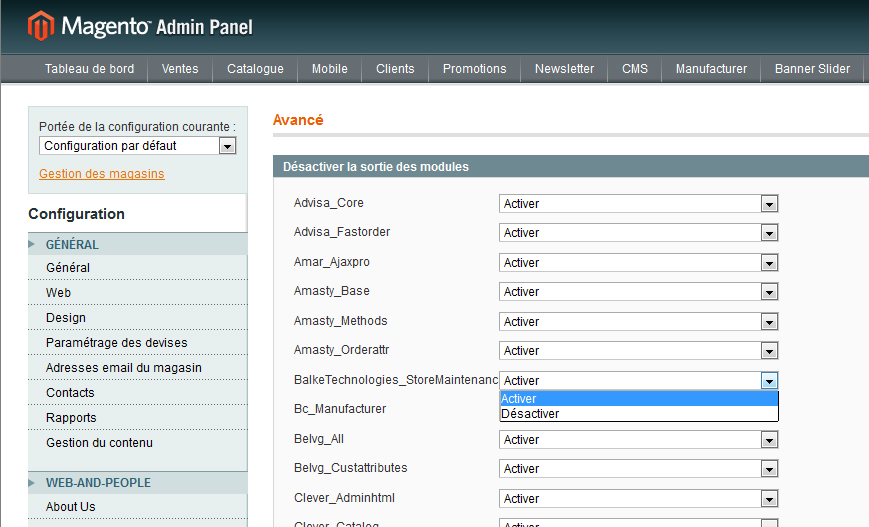
Task: Expand the WEB-AND-PEOPLE section arrow
Action: [x=32, y=483]
